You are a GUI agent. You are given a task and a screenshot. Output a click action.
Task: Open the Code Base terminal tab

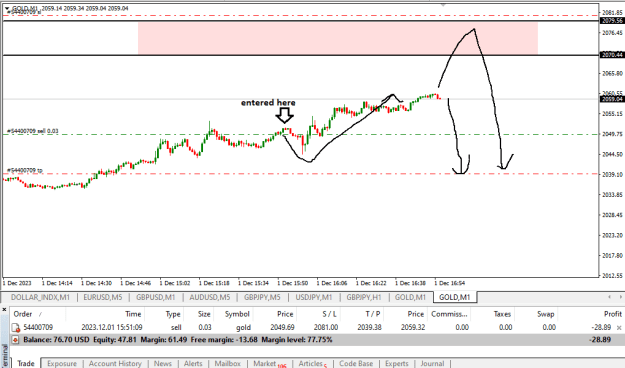356,363
